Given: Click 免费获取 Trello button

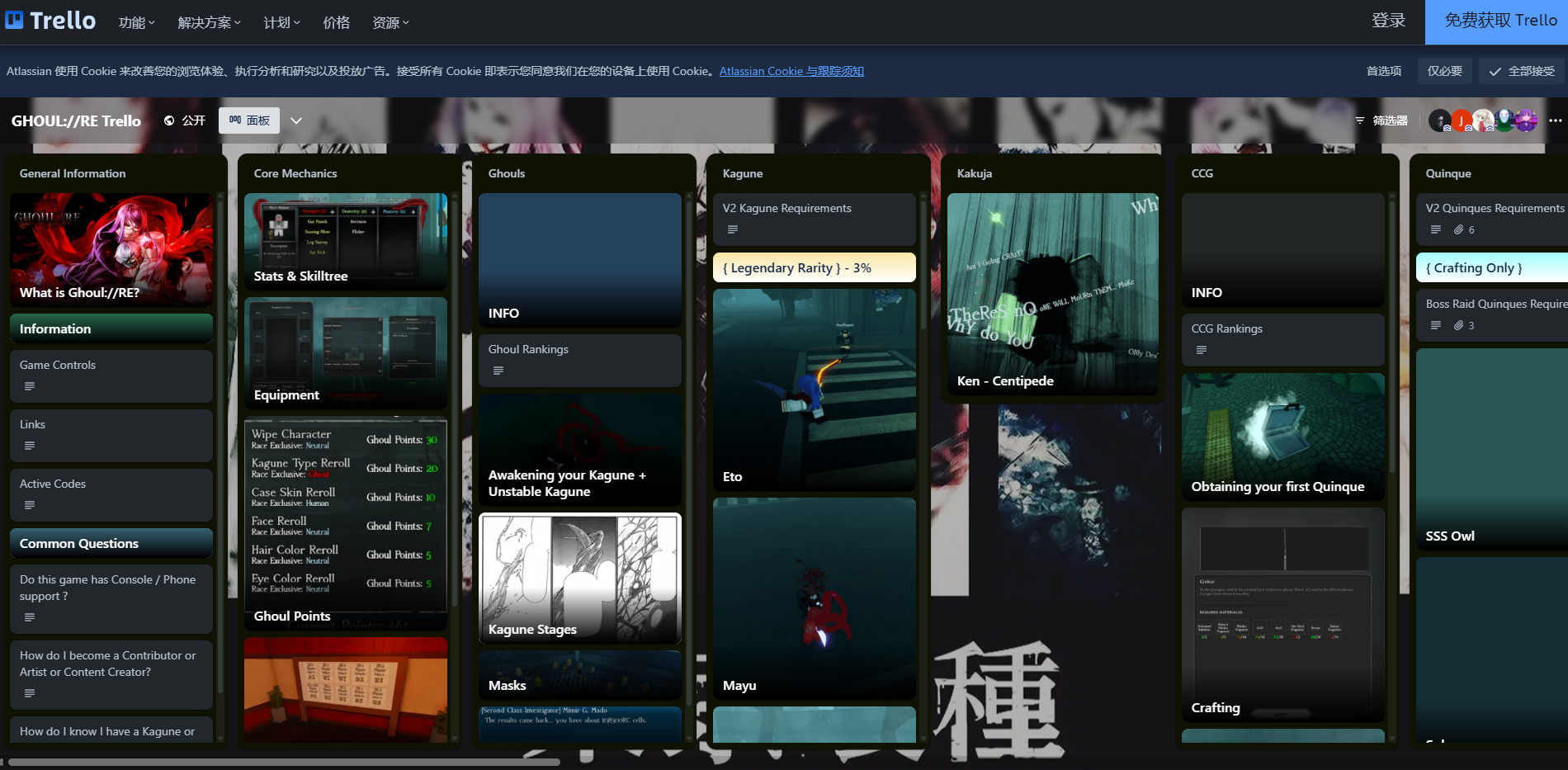Looking at the screenshot, I should [x=1496, y=21].
